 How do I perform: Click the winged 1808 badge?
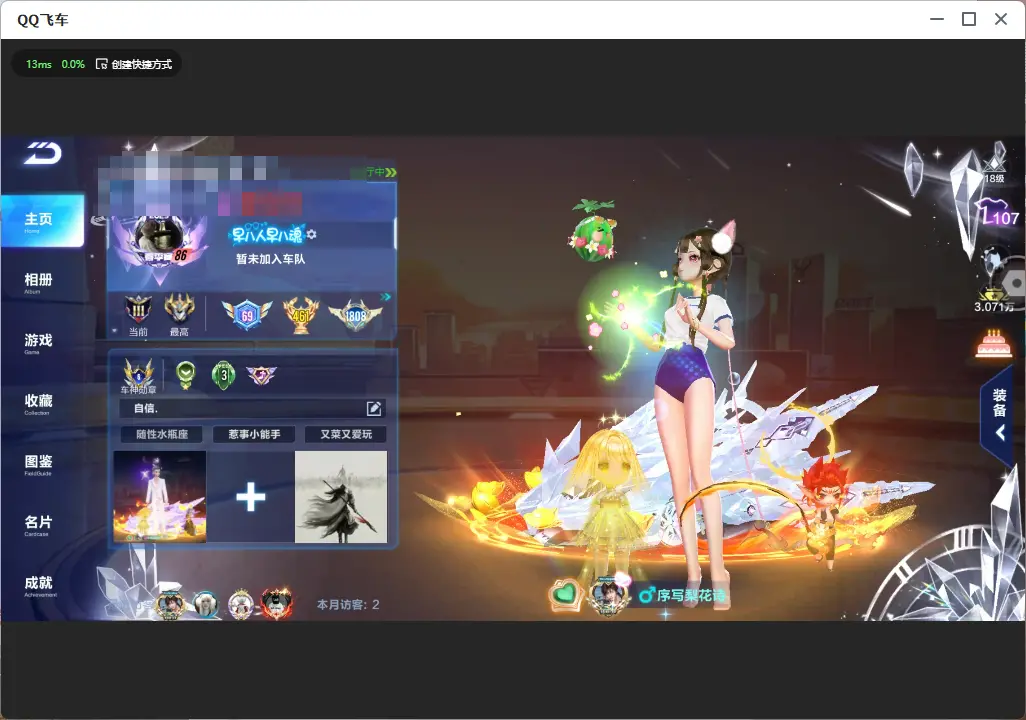[355, 315]
